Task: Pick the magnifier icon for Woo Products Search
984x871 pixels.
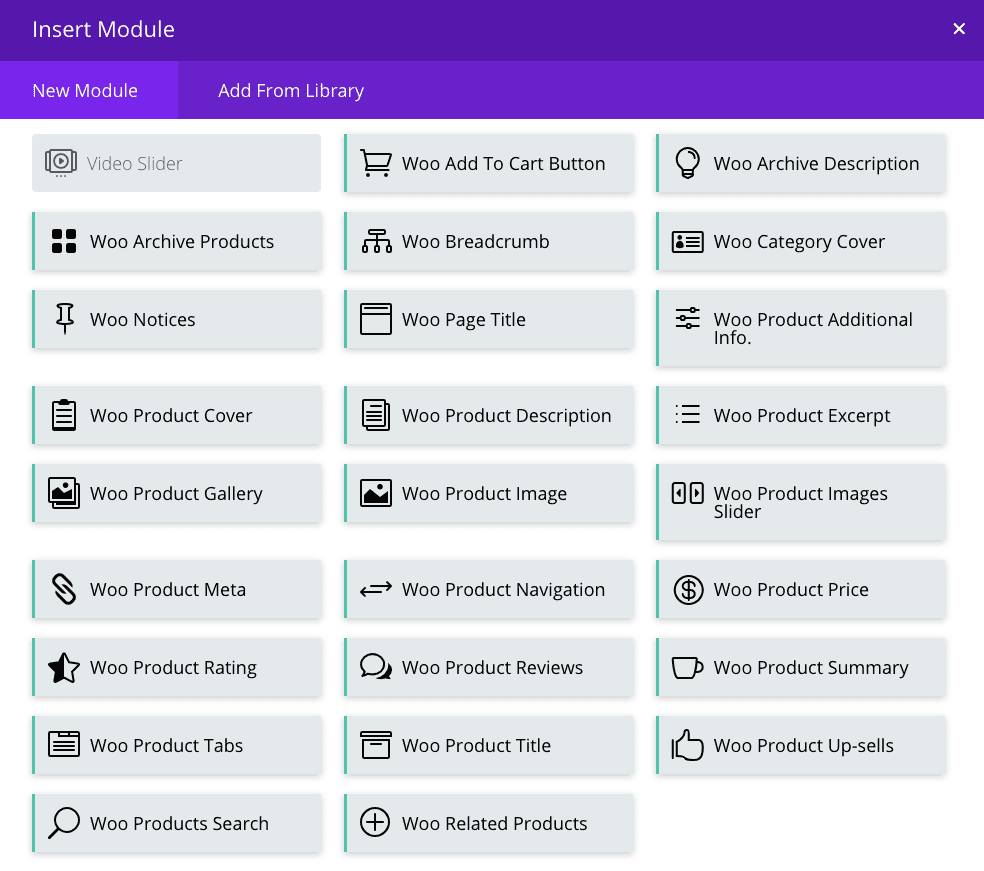Action: pos(64,823)
